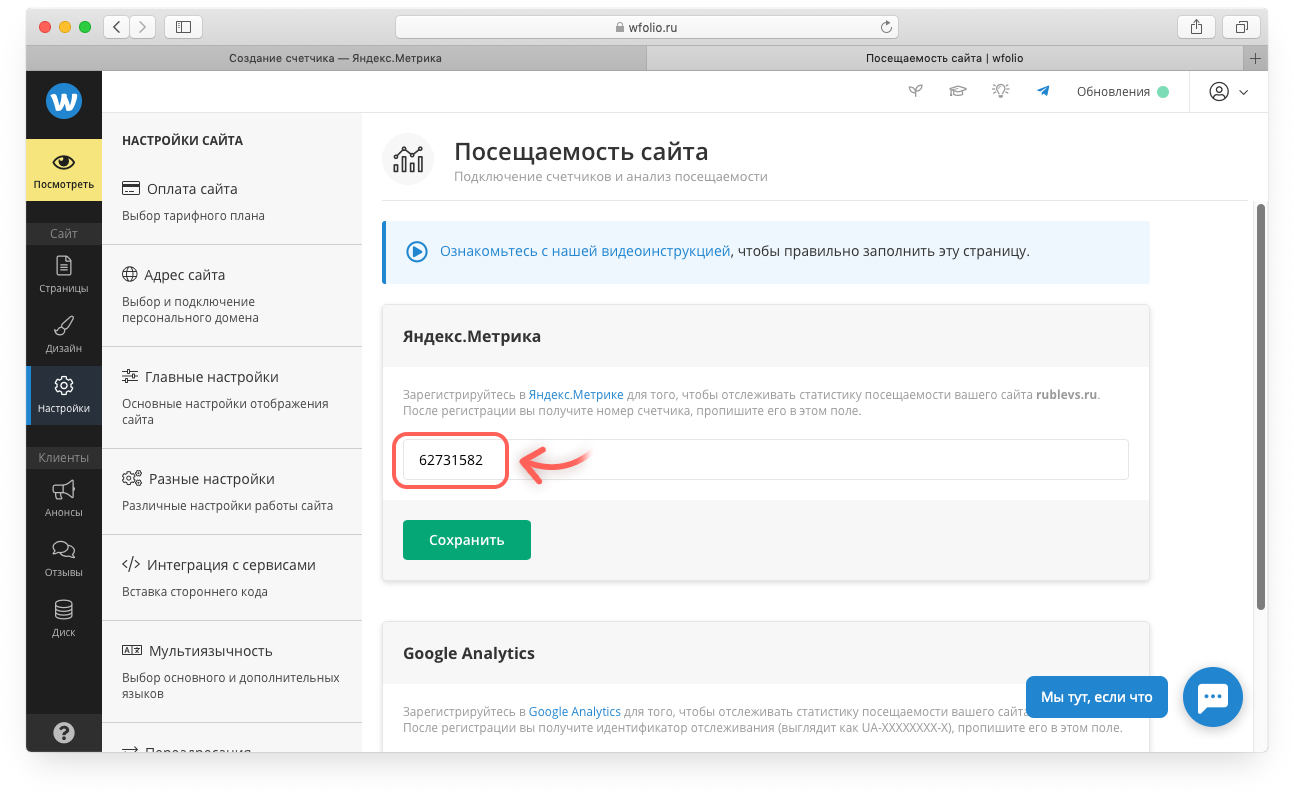Click the site visits chart icon
The height and width of the screenshot is (796, 1294).
[408, 159]
